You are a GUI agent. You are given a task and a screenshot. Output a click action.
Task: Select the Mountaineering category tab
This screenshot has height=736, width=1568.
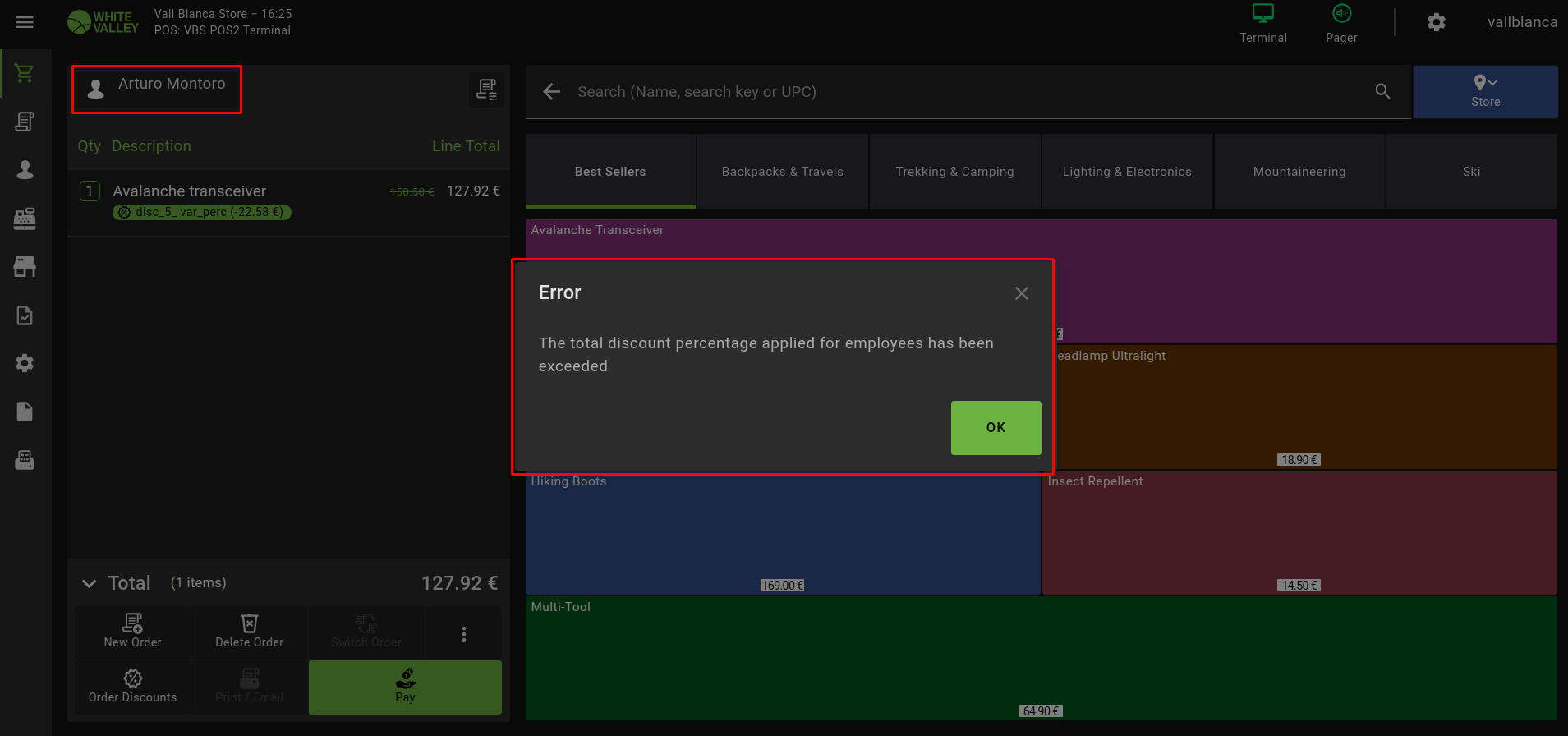(x=1299, y=172)
